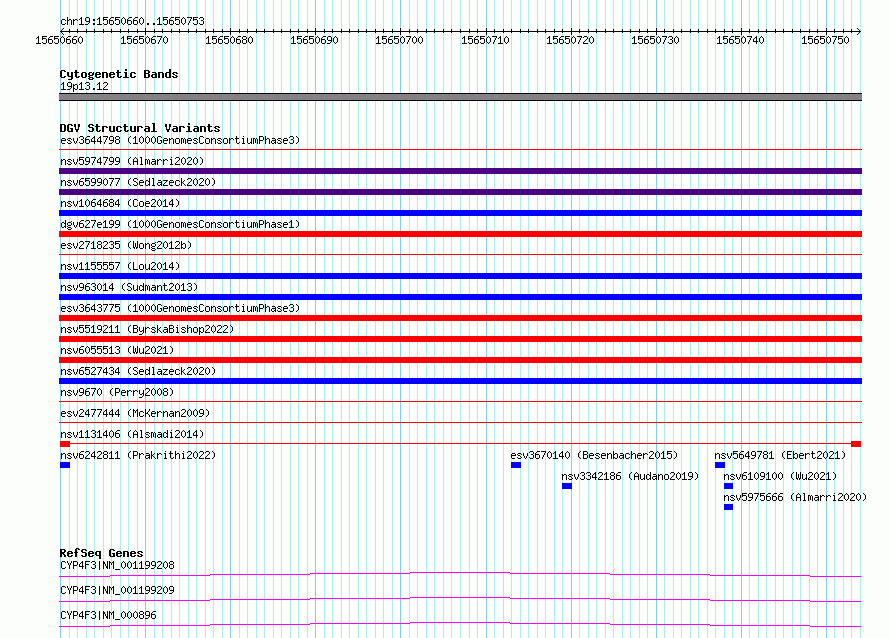Click the red dgv627e199 variant bar

click(x=460, y=234)
